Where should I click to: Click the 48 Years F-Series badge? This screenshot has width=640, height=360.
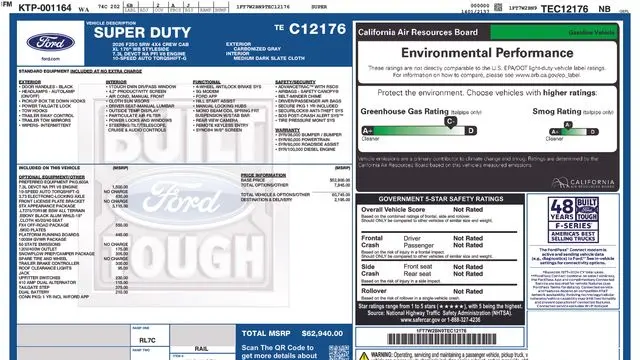(x=573, y=220)
